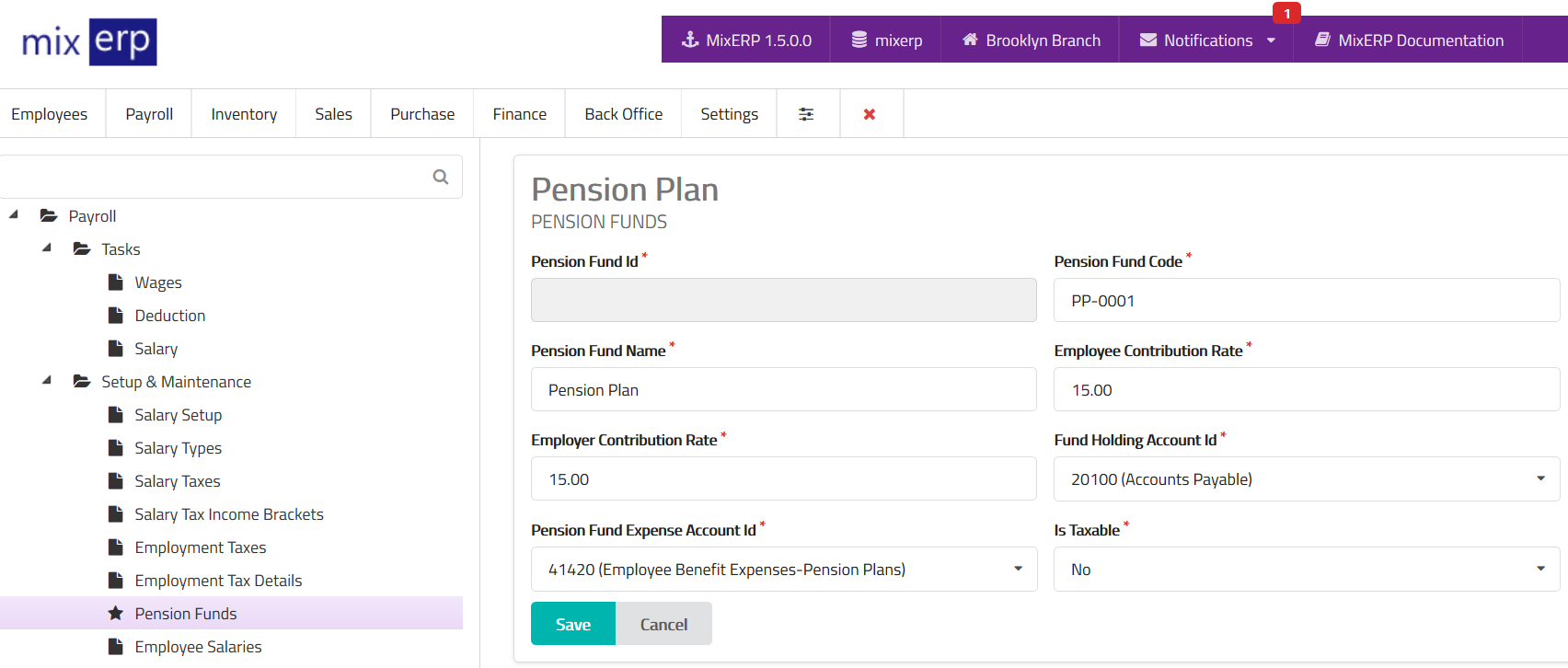This screenshot has height=668, width=1568.
Task: Click the Brooklyn Branch home icon
Action: pos(970,40)
